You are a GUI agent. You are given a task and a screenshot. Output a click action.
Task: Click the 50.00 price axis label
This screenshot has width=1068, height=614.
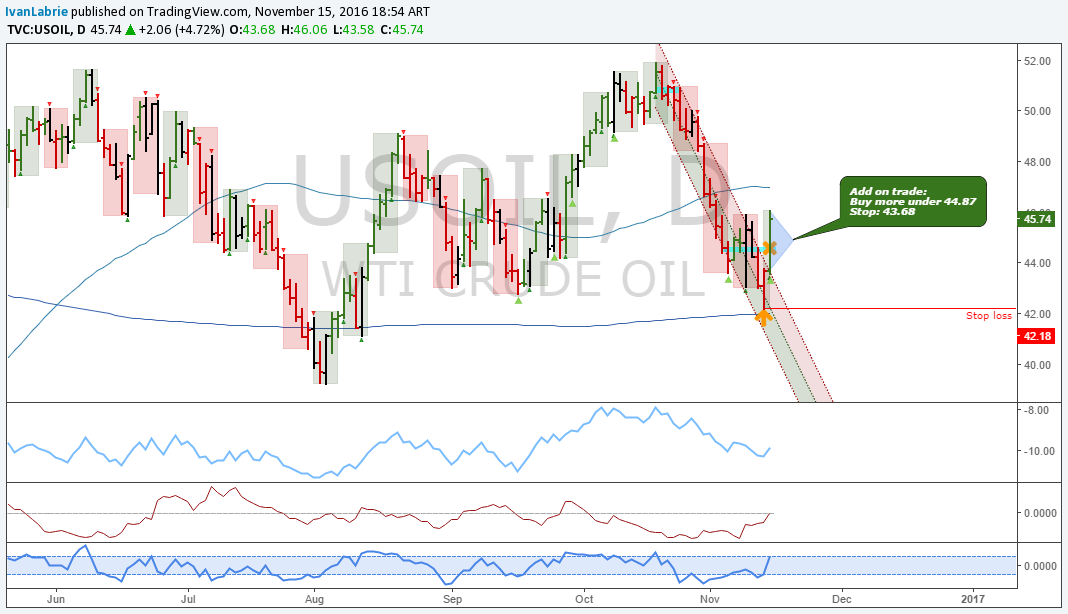point(1037,111)
